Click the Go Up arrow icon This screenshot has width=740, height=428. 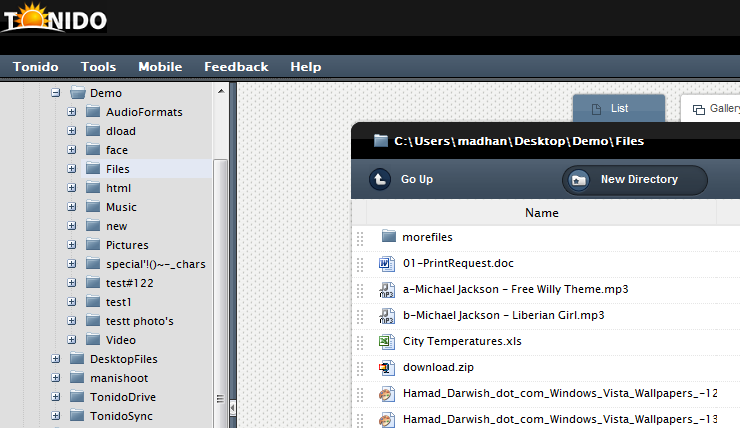coord(380,179)
